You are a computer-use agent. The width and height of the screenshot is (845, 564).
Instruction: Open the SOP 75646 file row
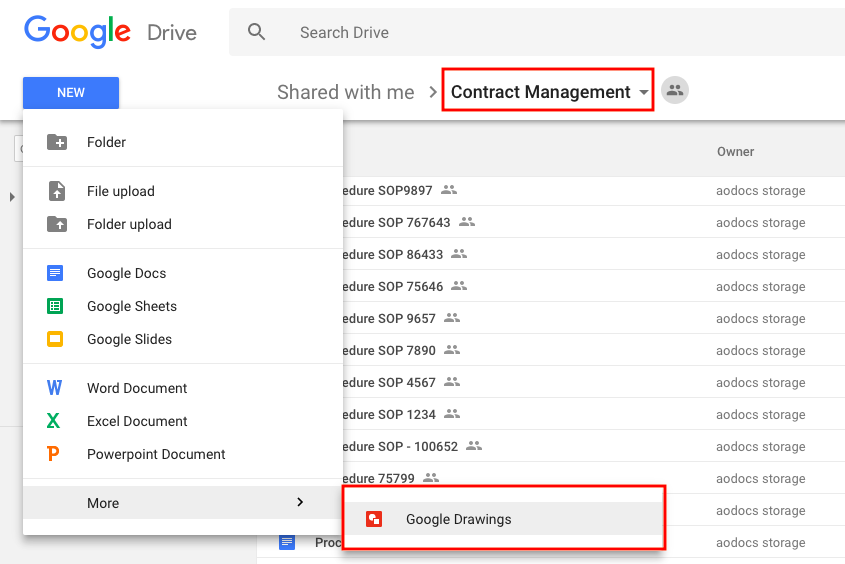click(x=594, y=286)
